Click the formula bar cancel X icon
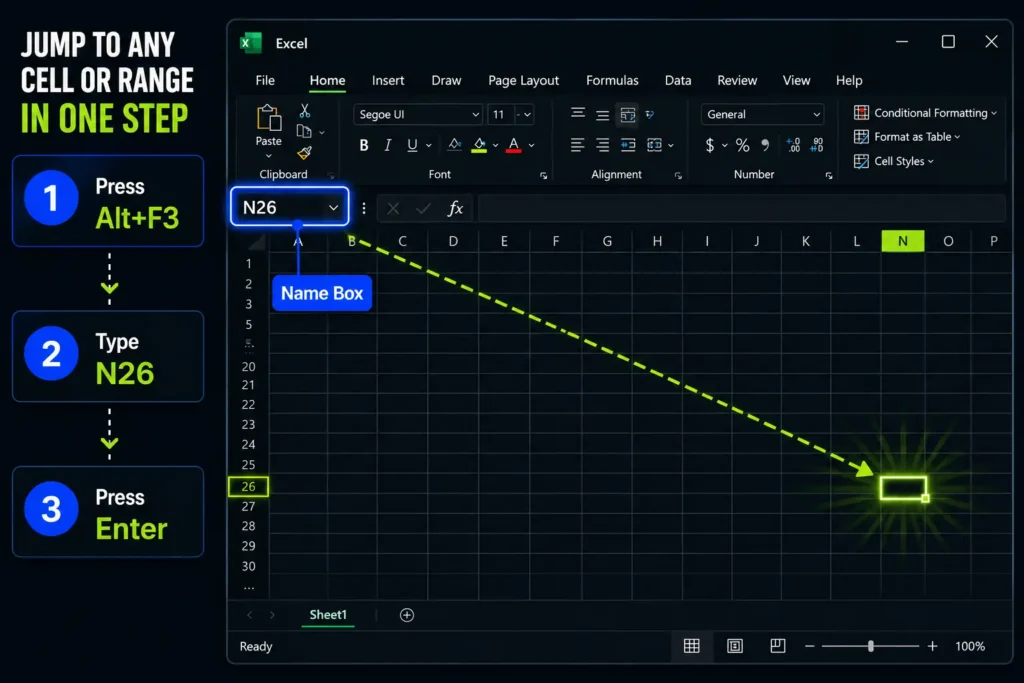The width and height of the screenshot is (1024, 683). pyautogui.click(x=392, y=208)
